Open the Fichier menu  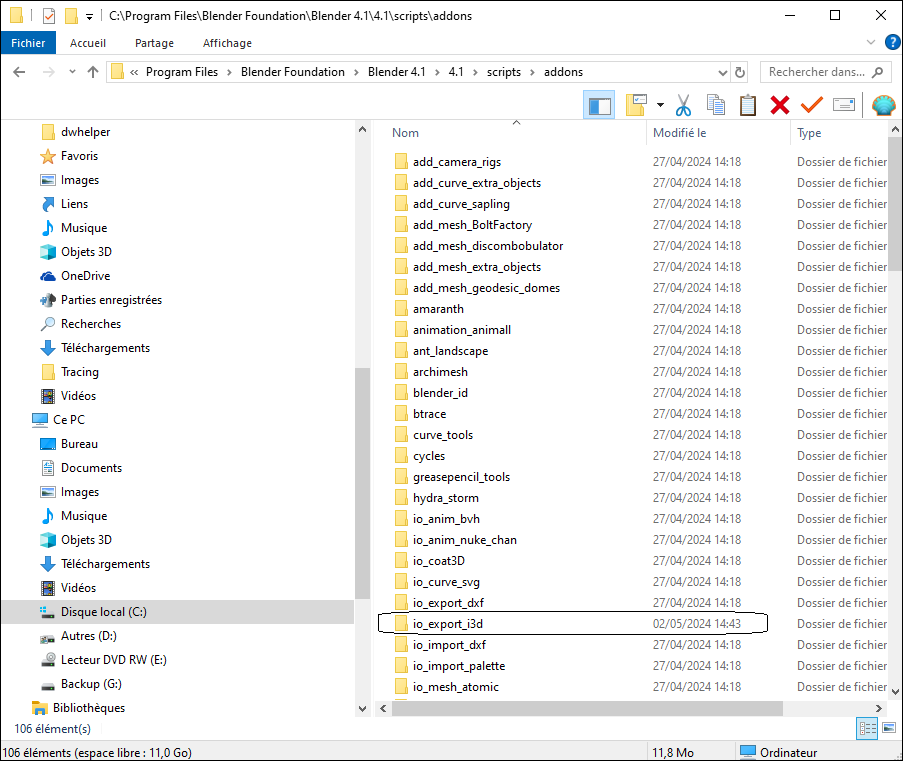pyautogui.click(x=28, y=43)
